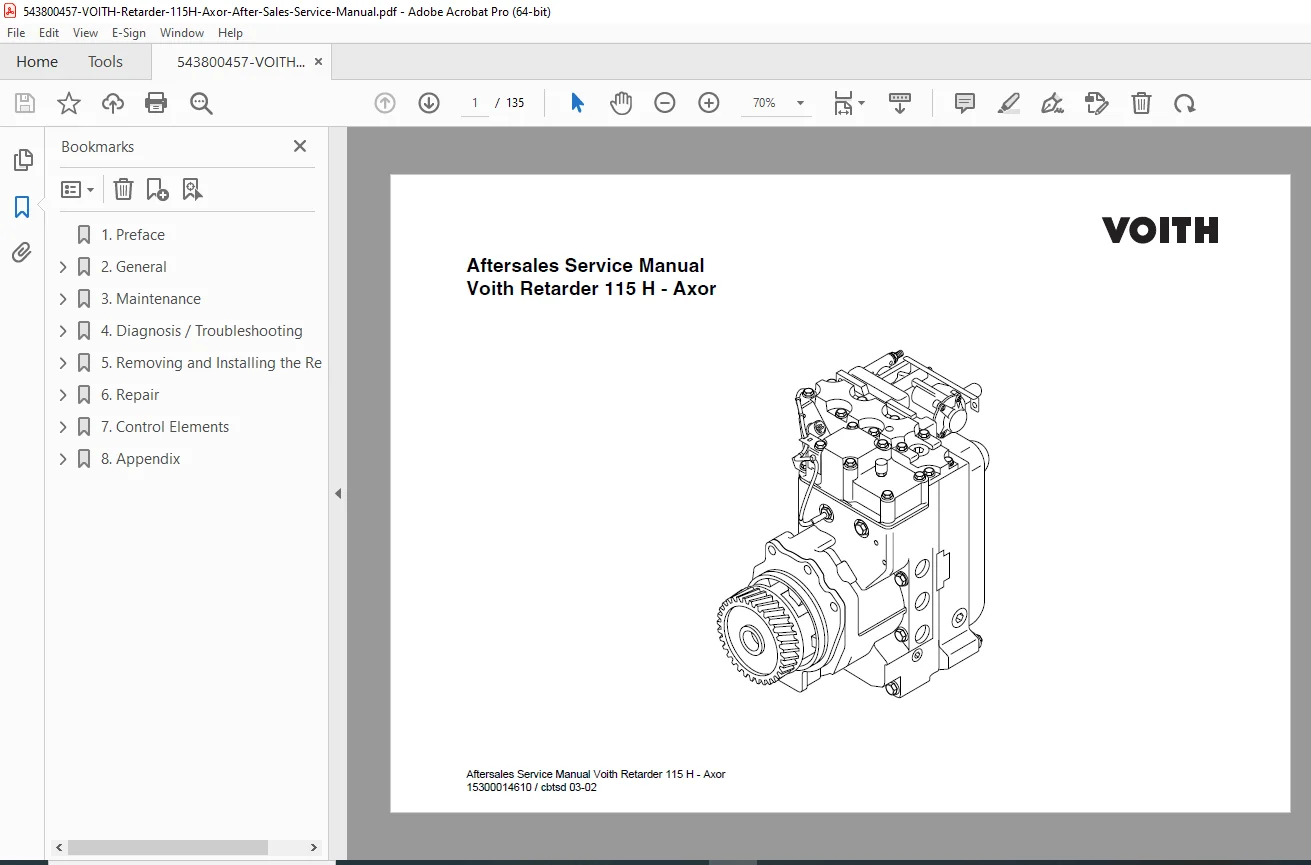Select the 543800457-VOITH document tab
The width and height of the screenshot is (1311, 865).
[x=241, y=62]
